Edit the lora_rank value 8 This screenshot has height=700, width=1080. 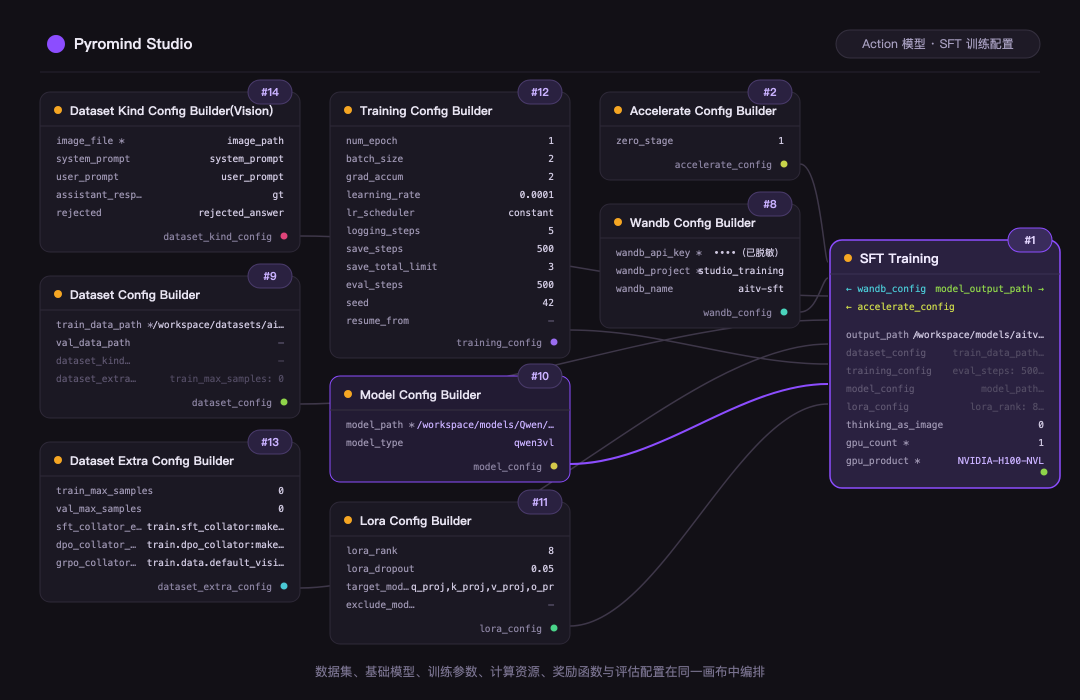click(550, 550)
